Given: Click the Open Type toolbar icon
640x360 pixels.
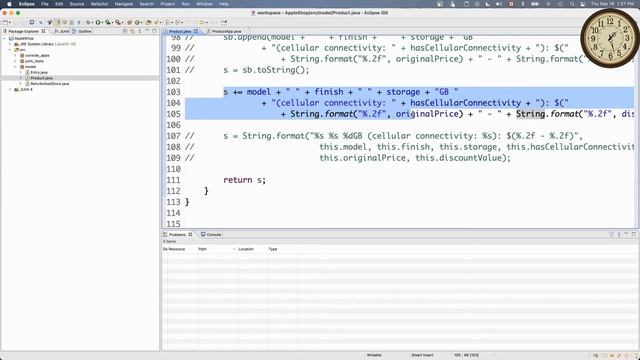Looking at the screenshot, I should click(x=149, y=22).
